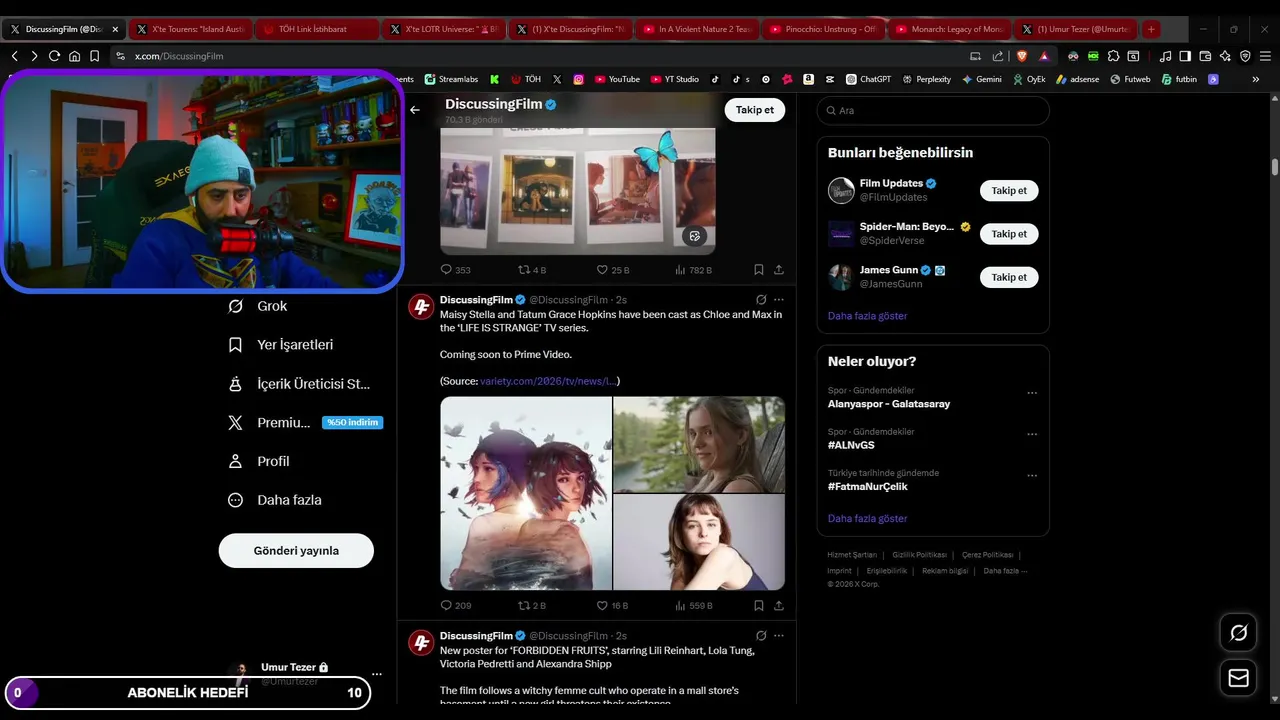1280x720 pixels.
Task: Follow Spider-Man: Beyond with Takip et
Action: click(x=1009, y=234)
